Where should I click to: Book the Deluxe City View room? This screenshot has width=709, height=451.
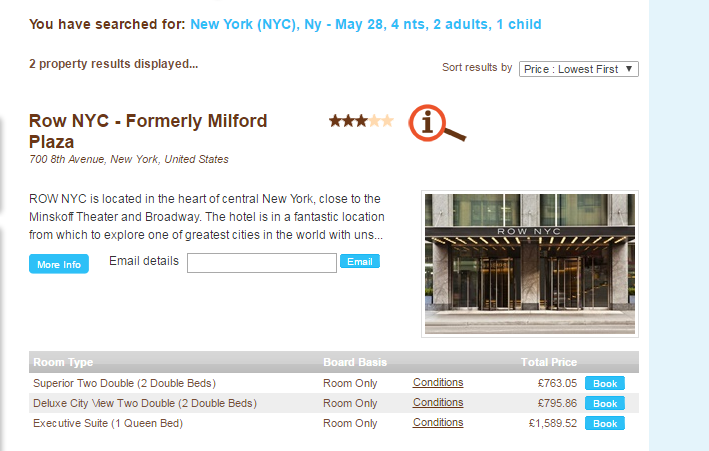click(x=604, y=403)
